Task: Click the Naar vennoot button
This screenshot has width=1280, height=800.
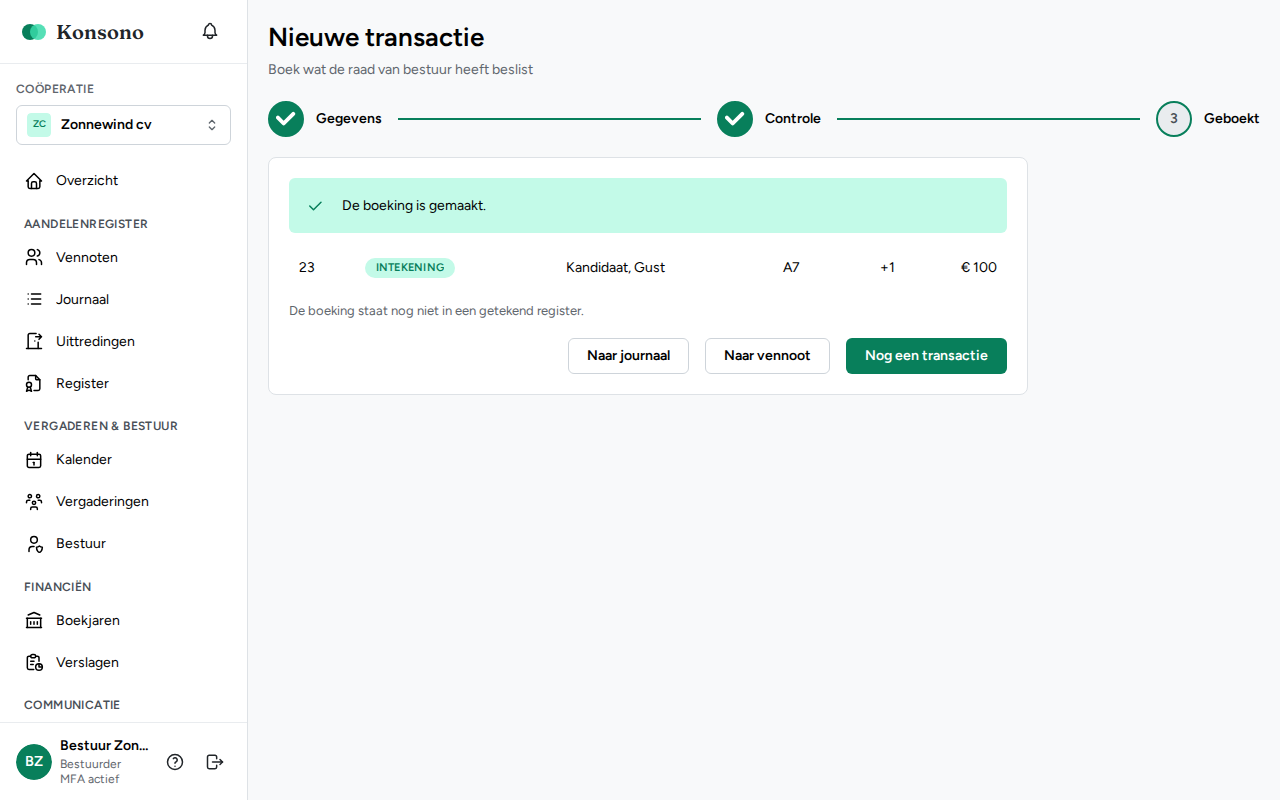Action: pos(767,356)
